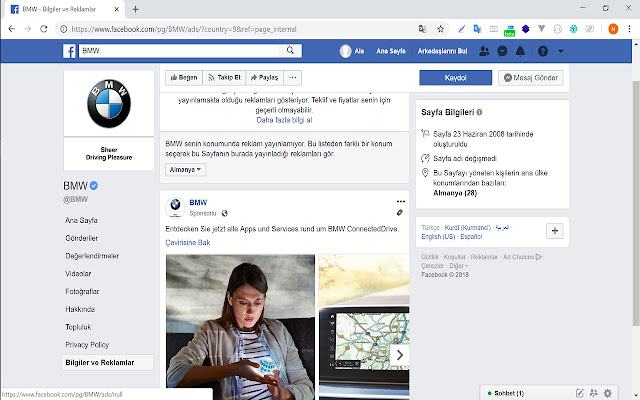Click Google Translate extension icon

pyautogui.click(x=477, y=29)
